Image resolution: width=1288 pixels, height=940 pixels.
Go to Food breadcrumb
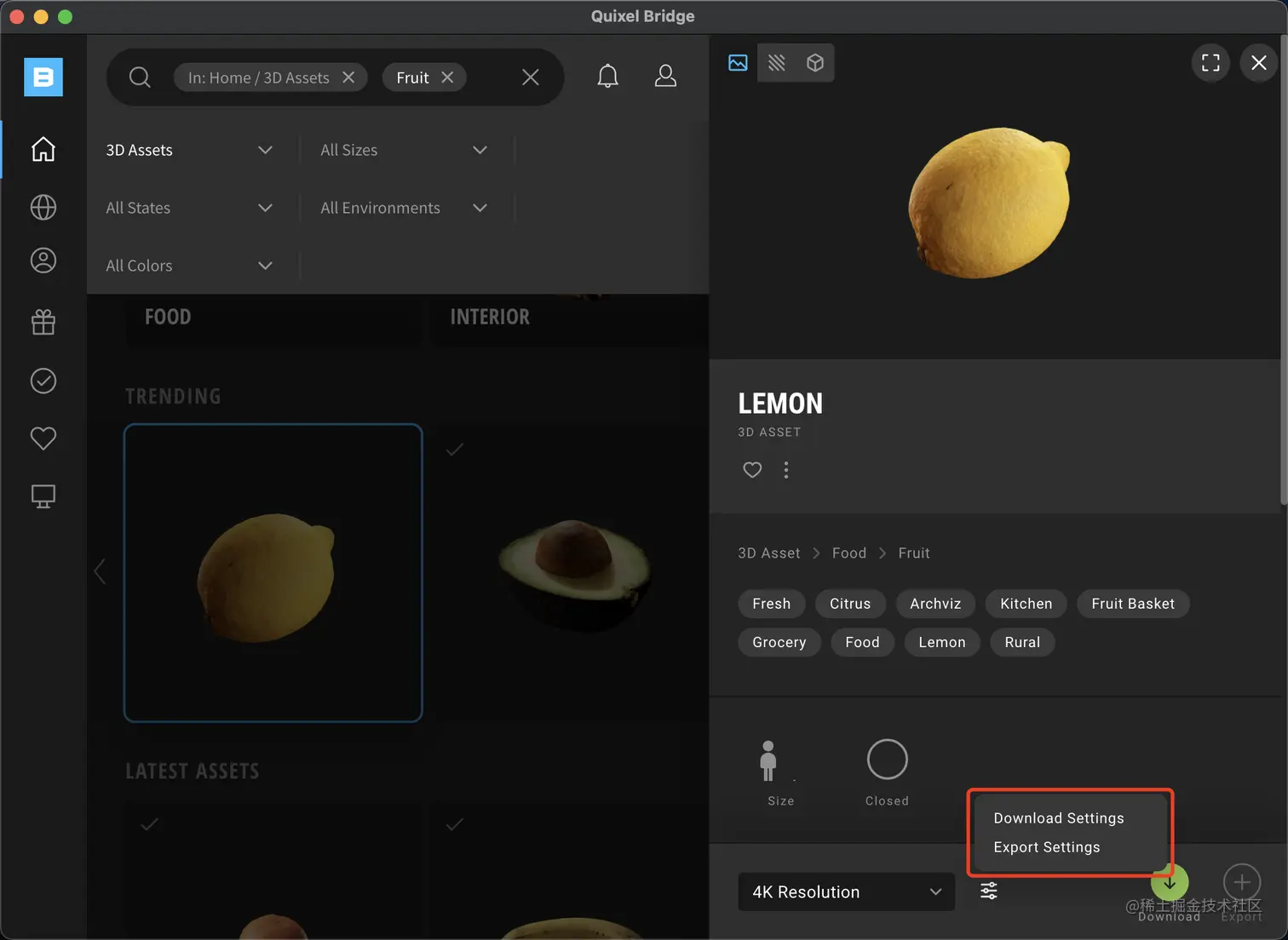[849, 553]
